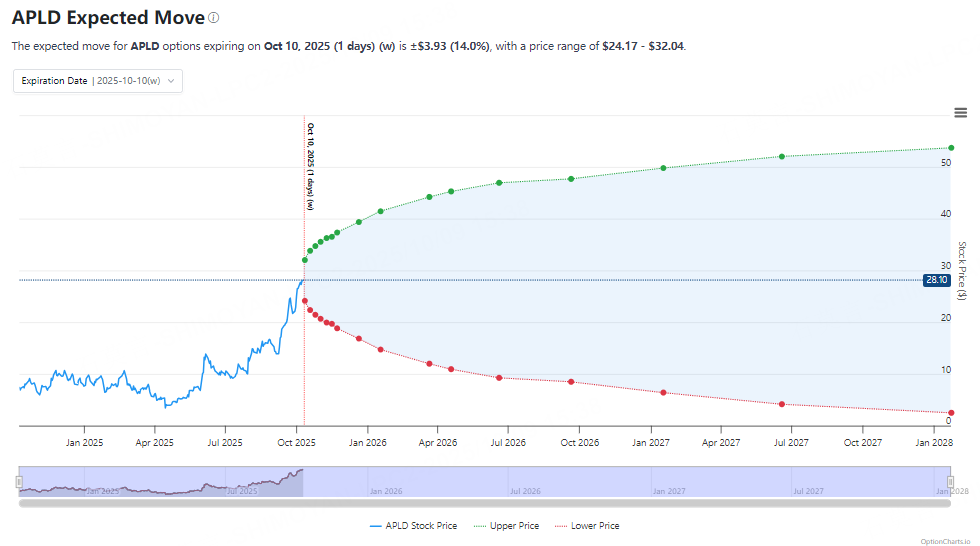The image size is (980, 546).
Task: Toggle APLD Stock Price legend series
Action: click(413, 526)
